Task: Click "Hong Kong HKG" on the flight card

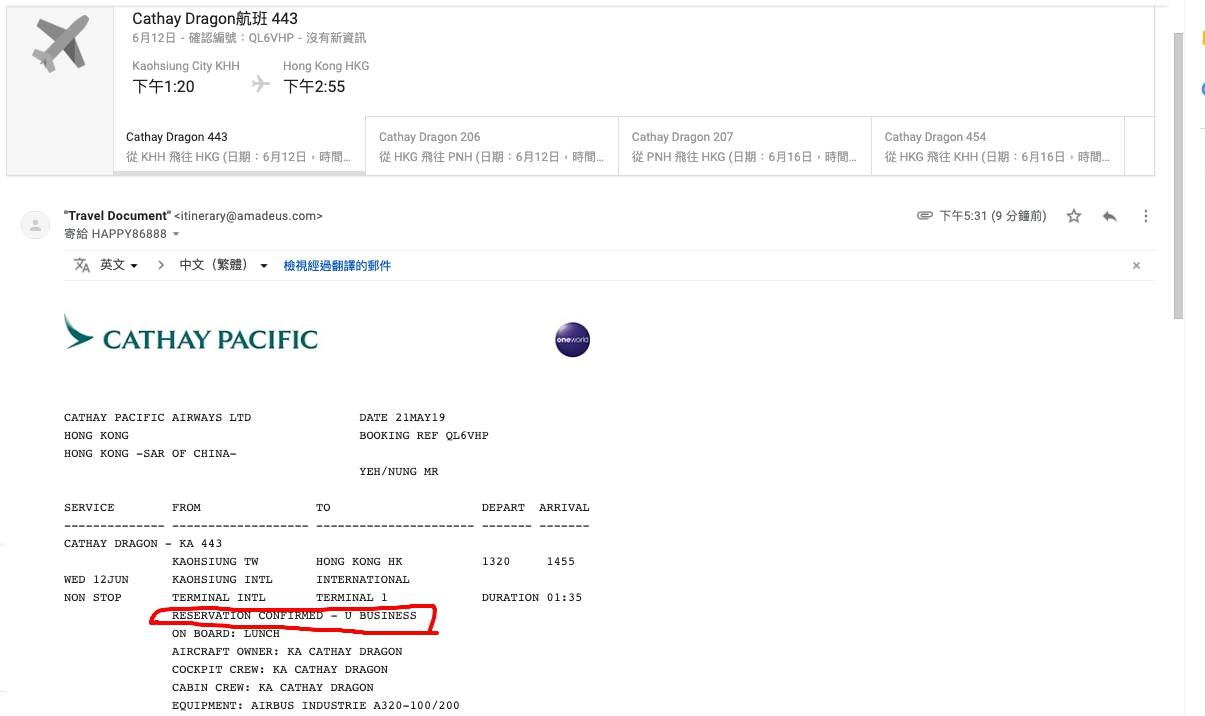Action: tap(326, 66)
